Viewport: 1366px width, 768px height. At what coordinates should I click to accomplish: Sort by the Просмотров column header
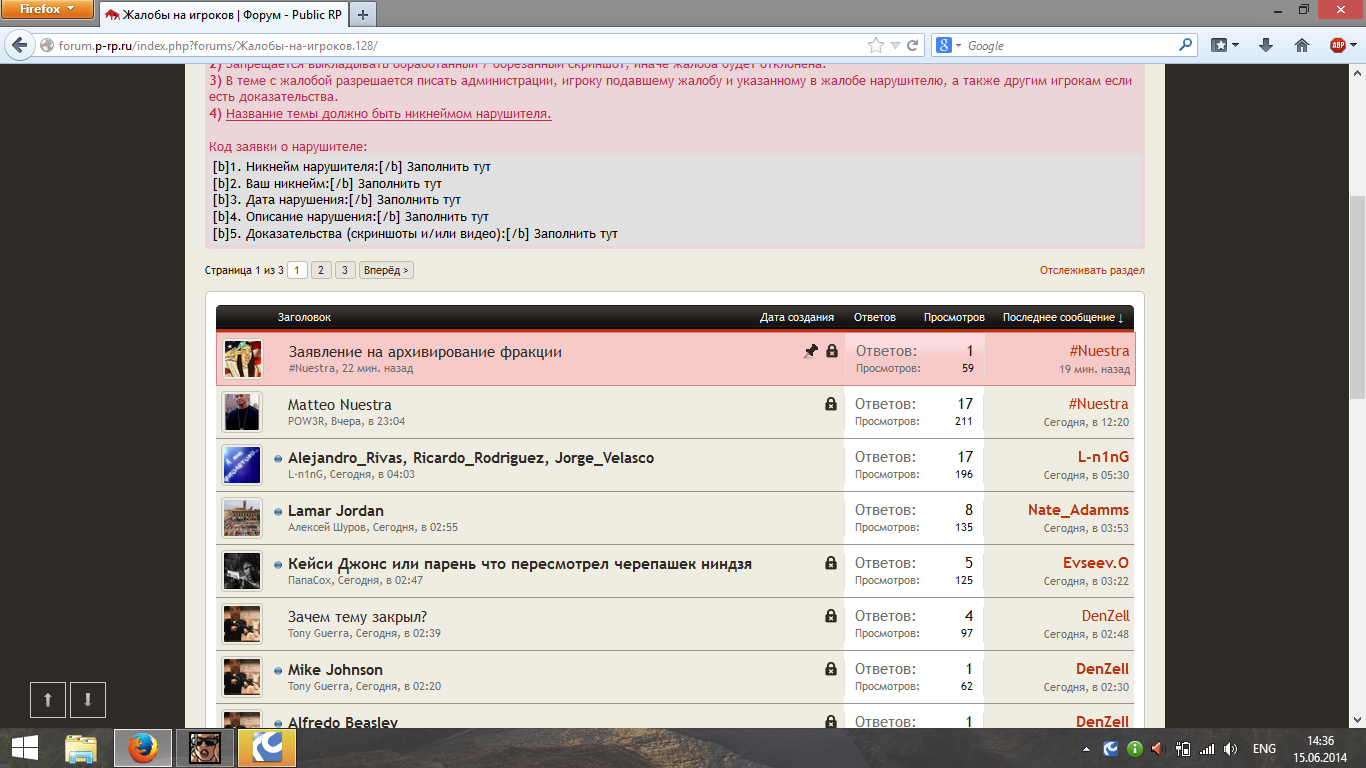point(954,317)
